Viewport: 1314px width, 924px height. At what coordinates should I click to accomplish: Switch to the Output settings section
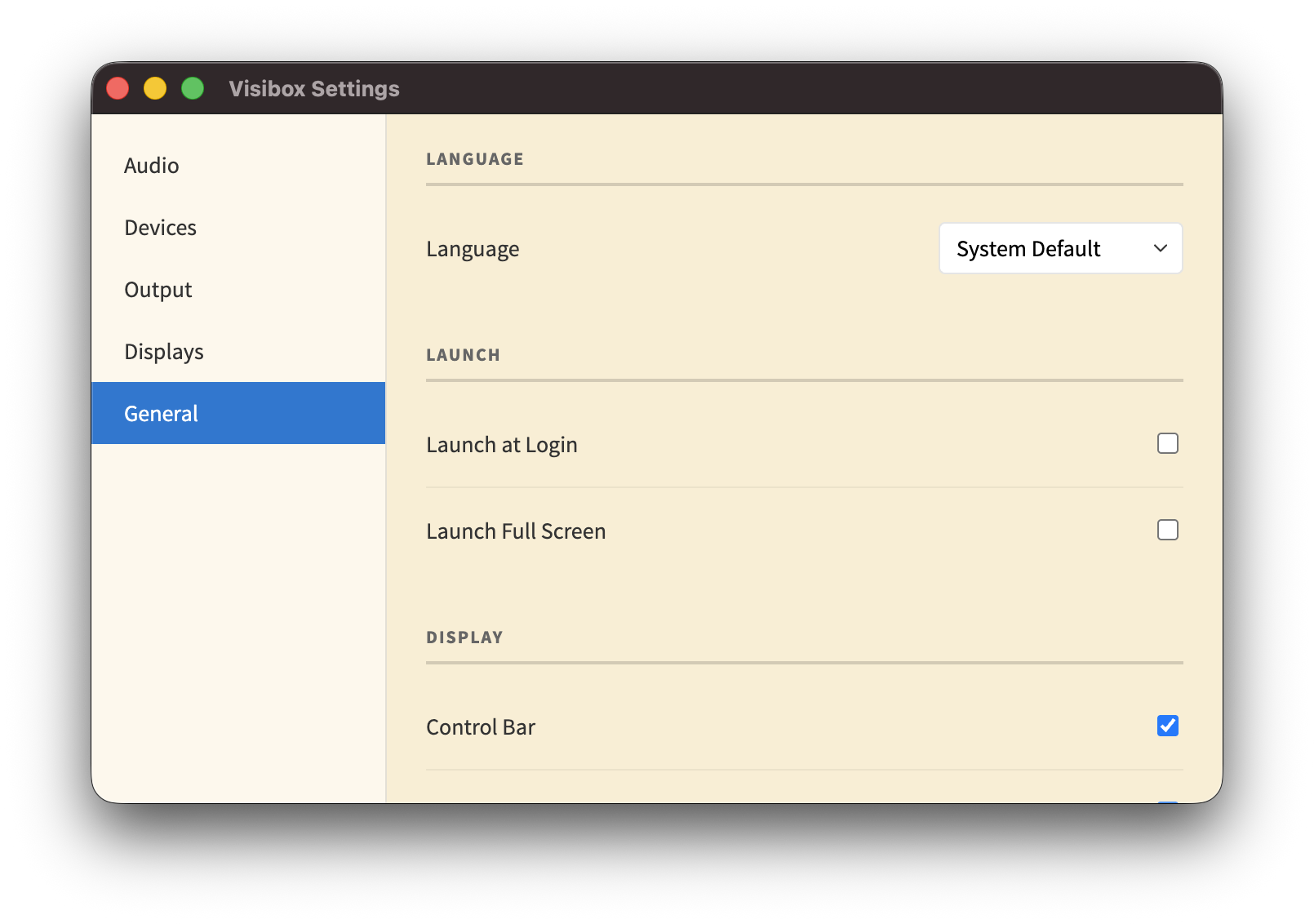158,289
